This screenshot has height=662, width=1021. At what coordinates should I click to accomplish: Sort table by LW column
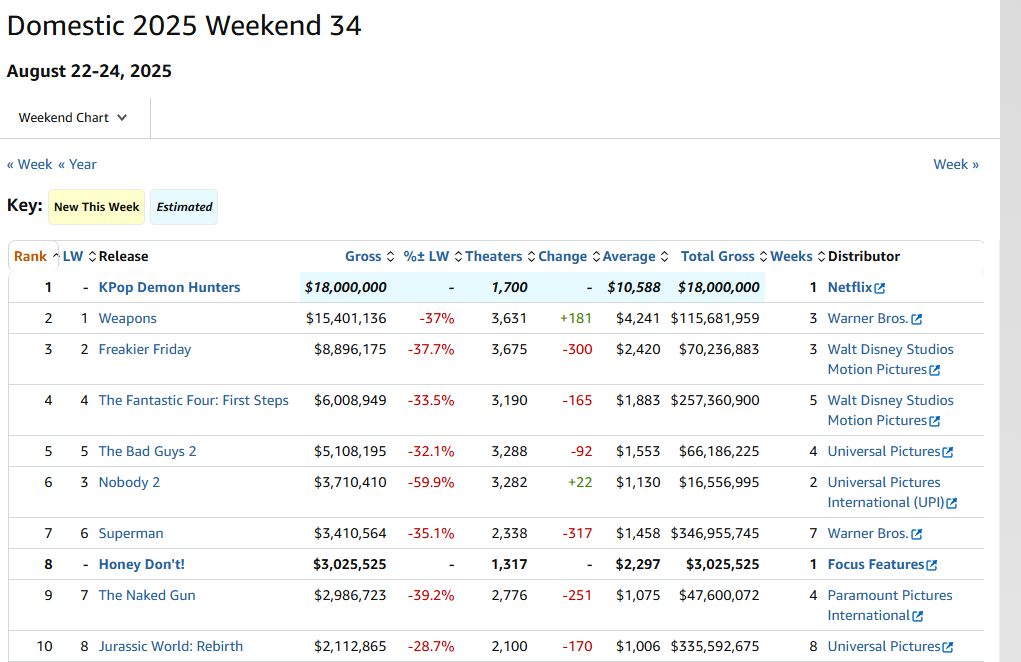click(73, 257)
